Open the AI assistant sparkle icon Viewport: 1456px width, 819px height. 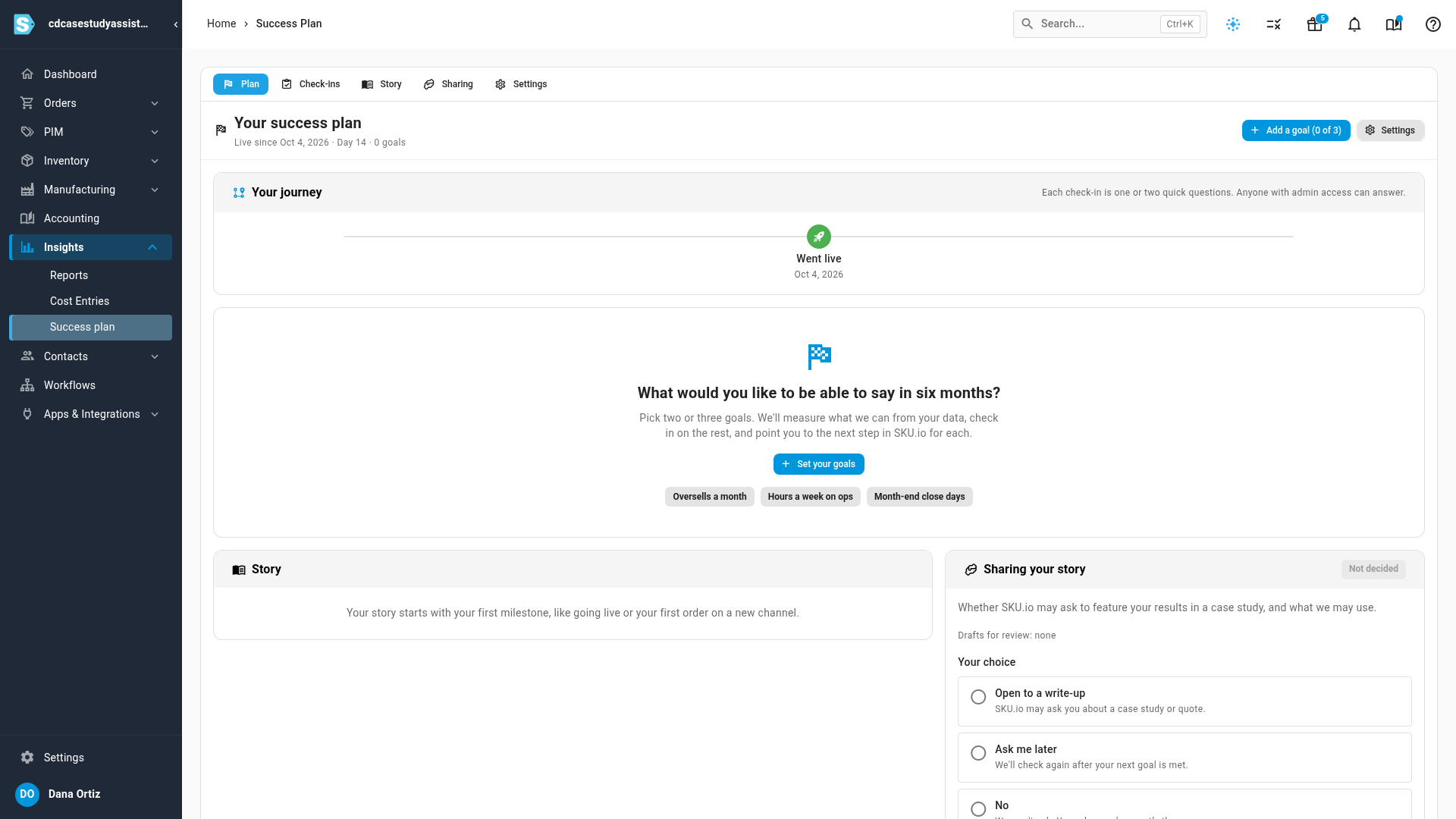click(1233, 24)
